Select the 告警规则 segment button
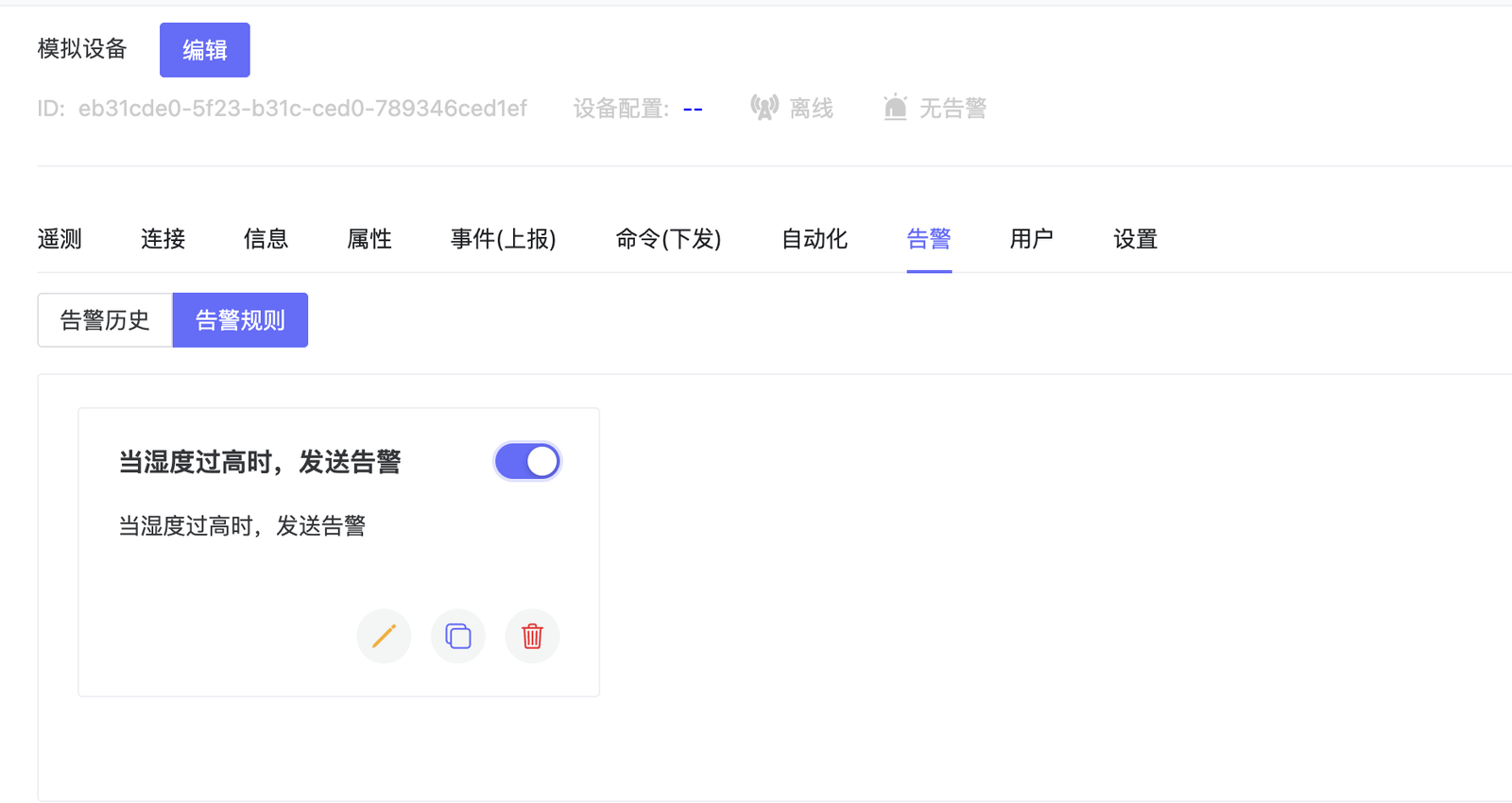 (240, 320)
